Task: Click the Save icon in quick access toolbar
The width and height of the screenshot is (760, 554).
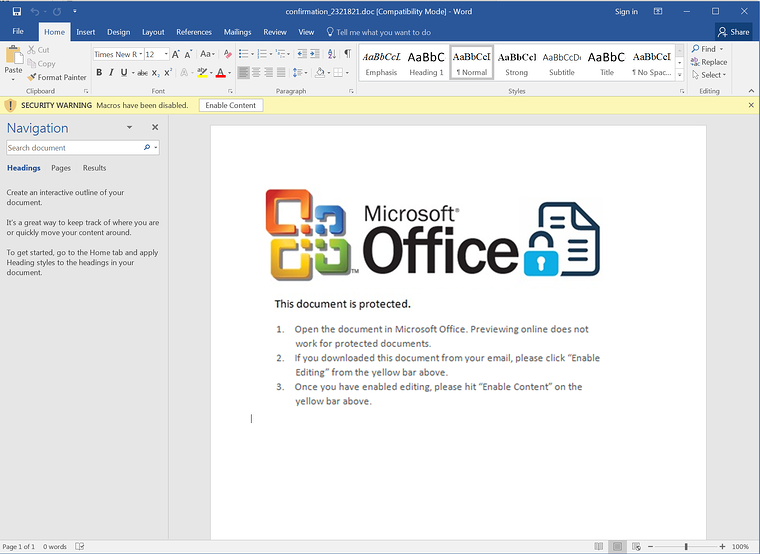Action: coord(17,11)
